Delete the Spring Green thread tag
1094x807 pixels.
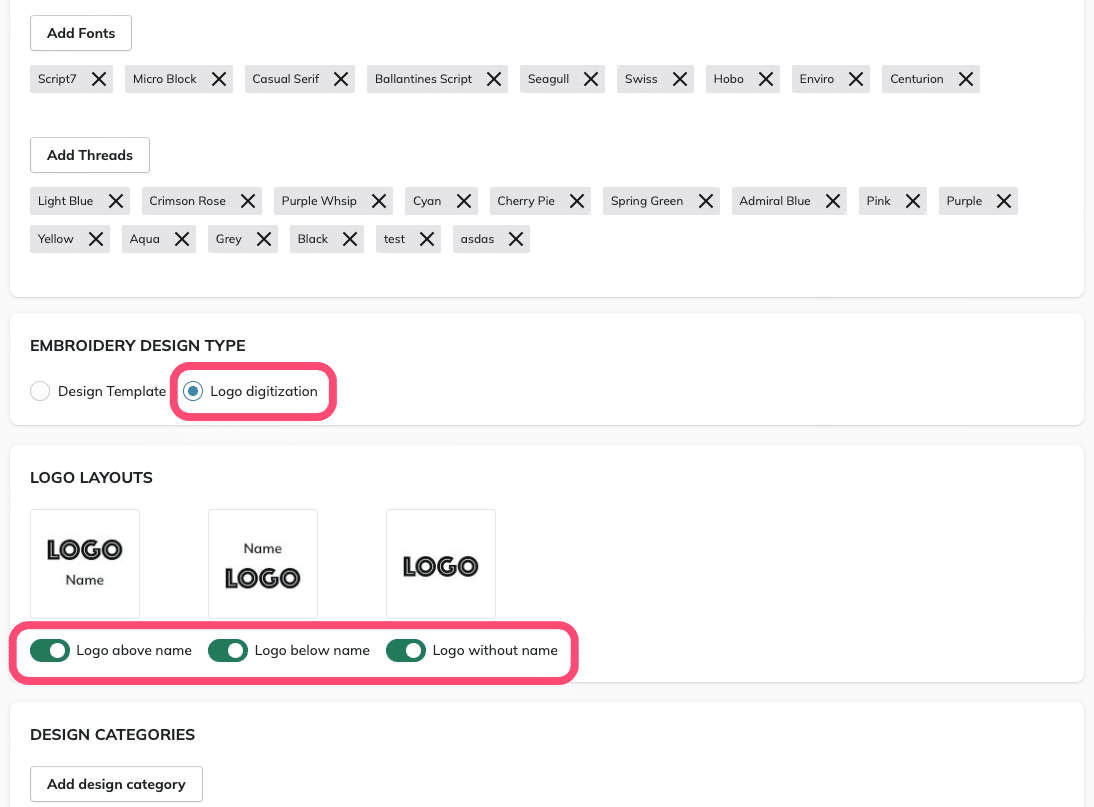706,201
